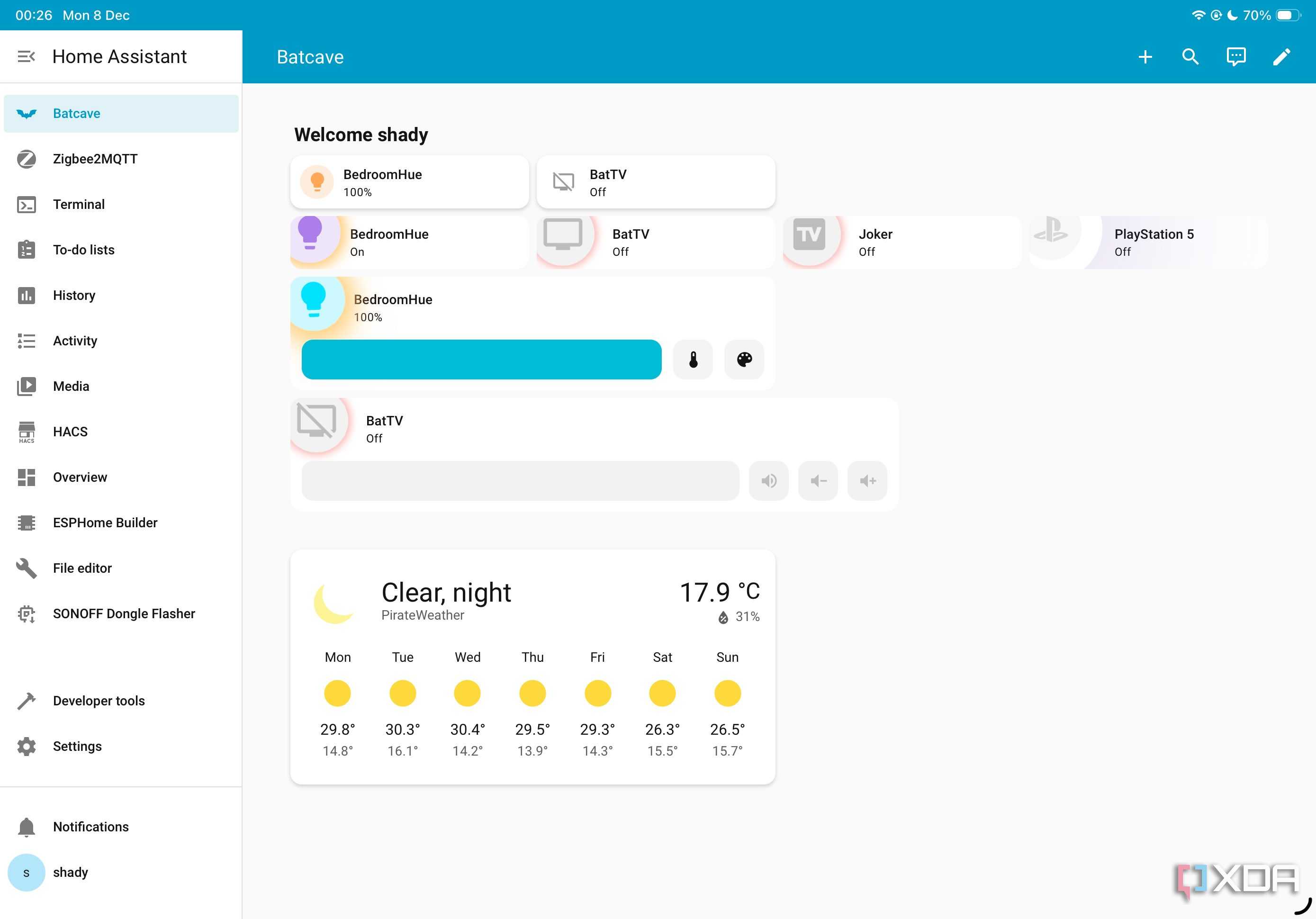Image resolution: width=1316 pixels, height=919 pixels.
Task: Toggle large BatTV crossed-screen icon
Action: coord(316,422)
